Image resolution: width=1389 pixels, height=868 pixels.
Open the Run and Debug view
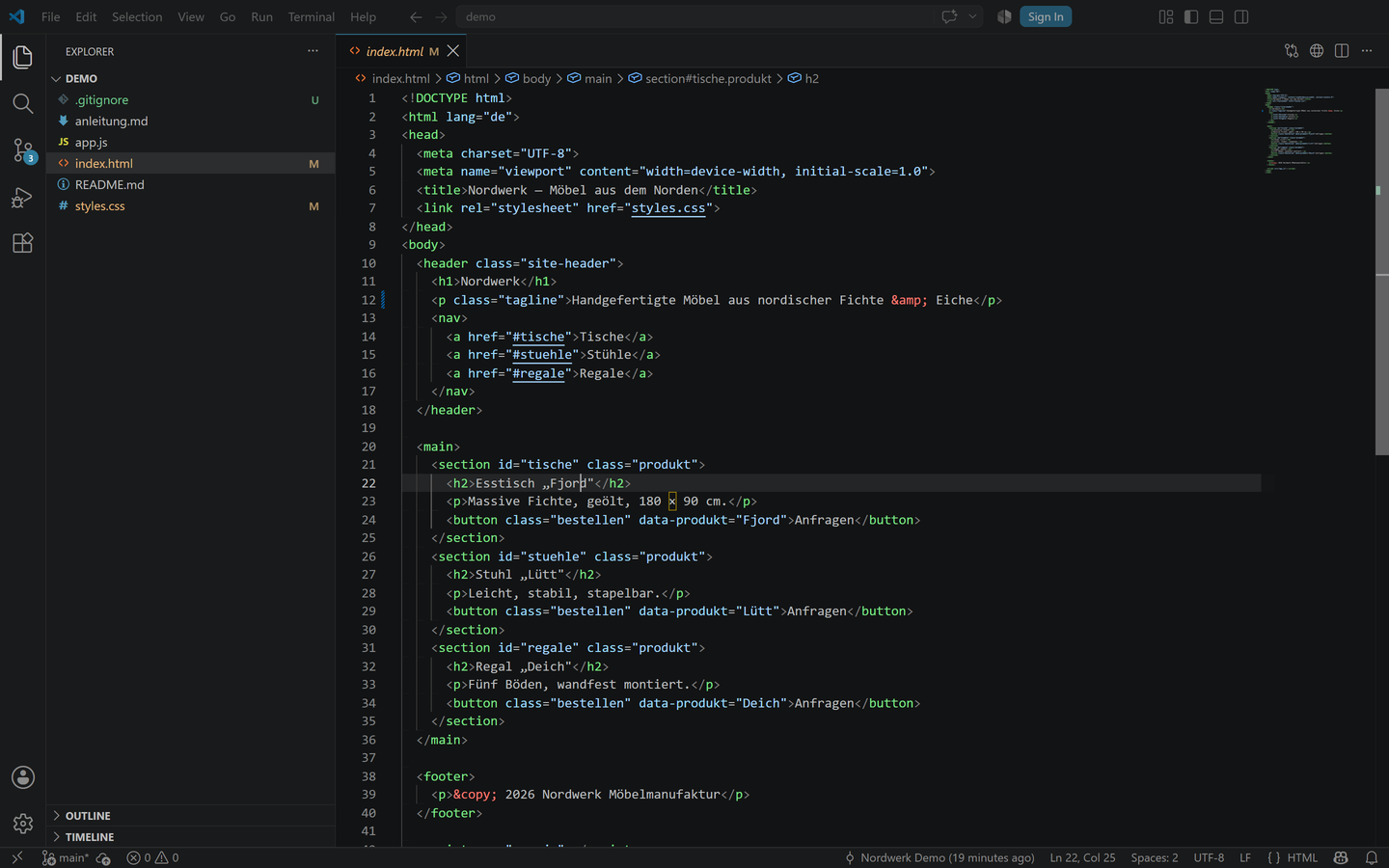[23, 197]
